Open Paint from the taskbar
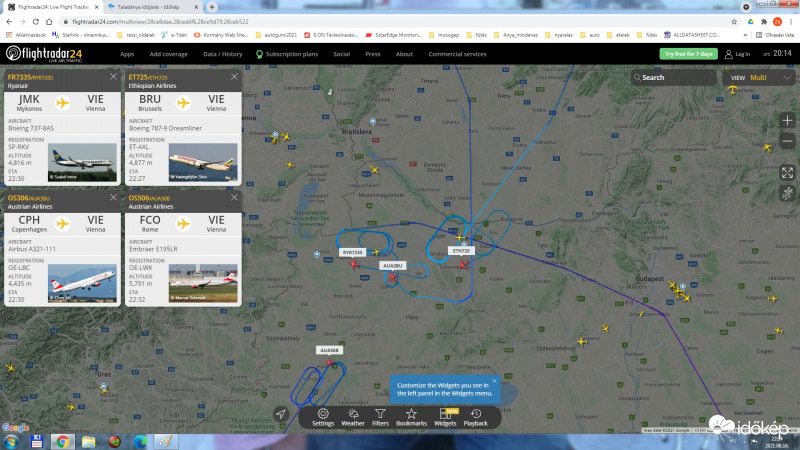 tap(165, 442)
